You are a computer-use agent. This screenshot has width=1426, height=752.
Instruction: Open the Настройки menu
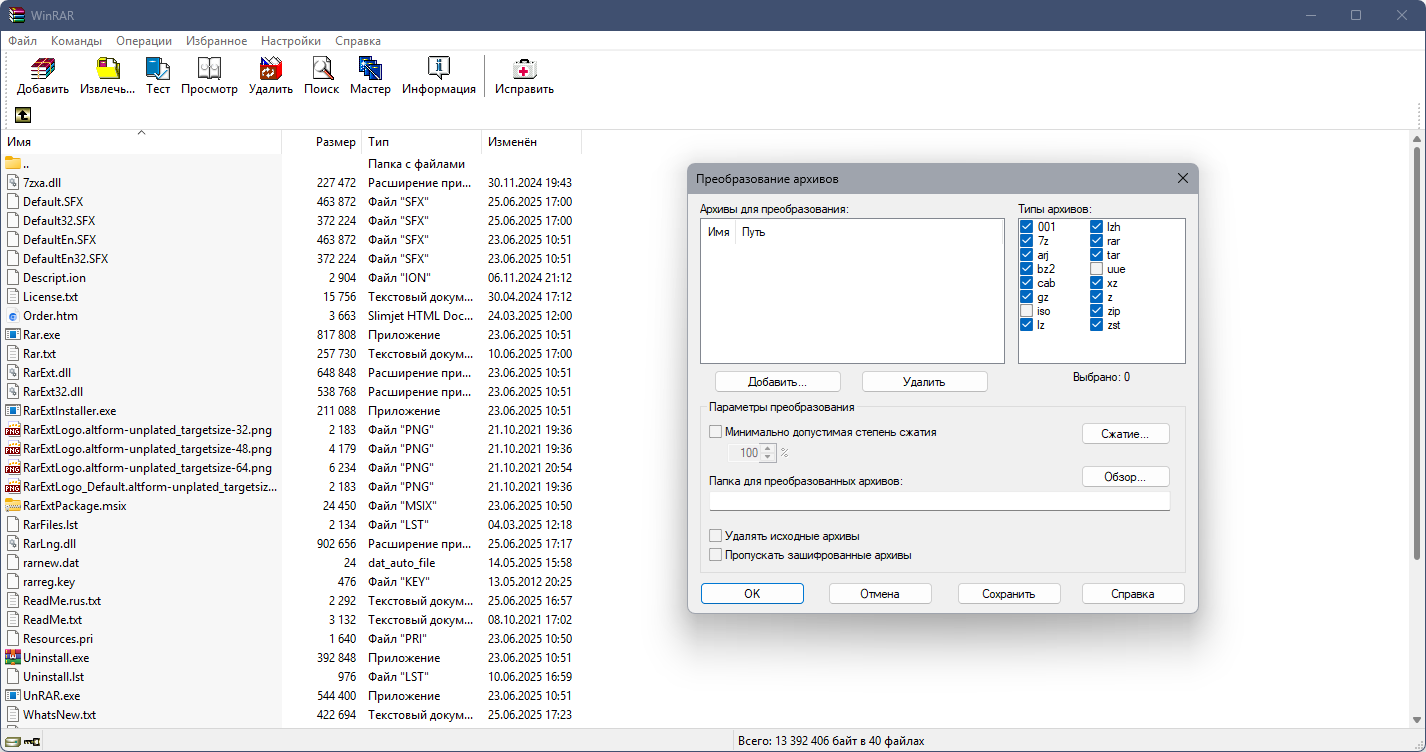291,41
